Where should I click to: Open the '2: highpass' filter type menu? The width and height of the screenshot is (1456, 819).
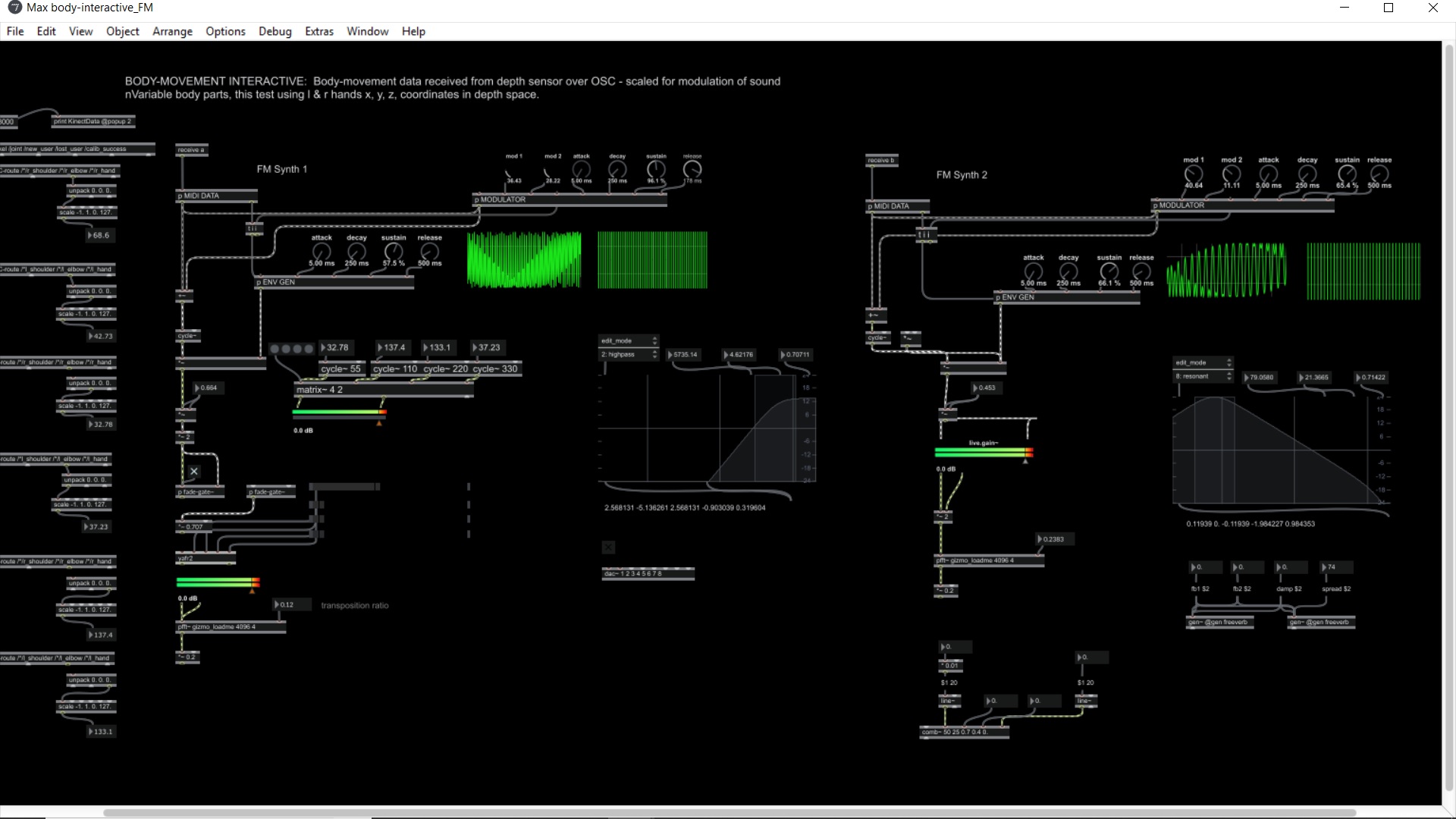pos(629,355)
